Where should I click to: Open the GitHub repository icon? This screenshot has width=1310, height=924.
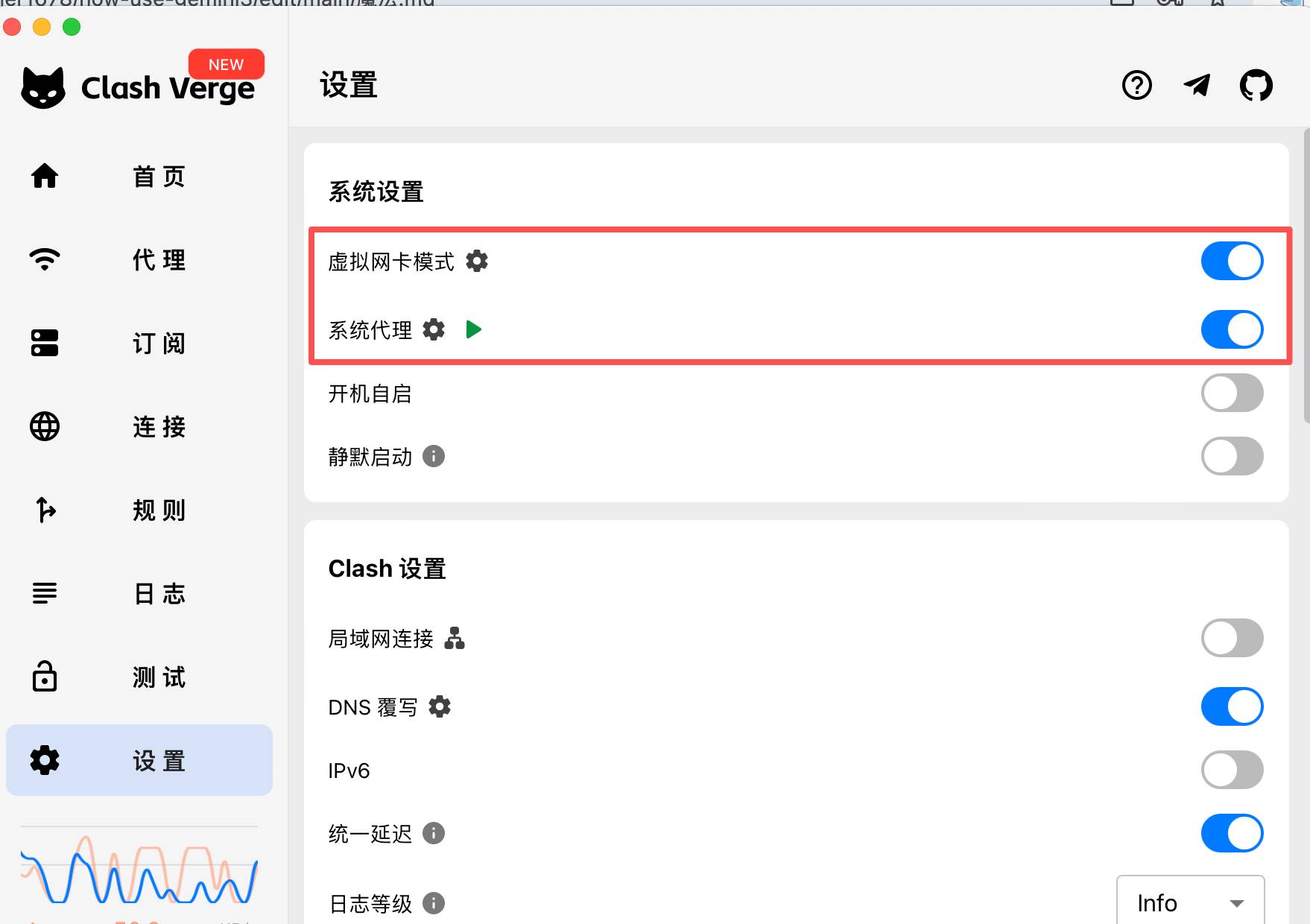coord(1256,86)
